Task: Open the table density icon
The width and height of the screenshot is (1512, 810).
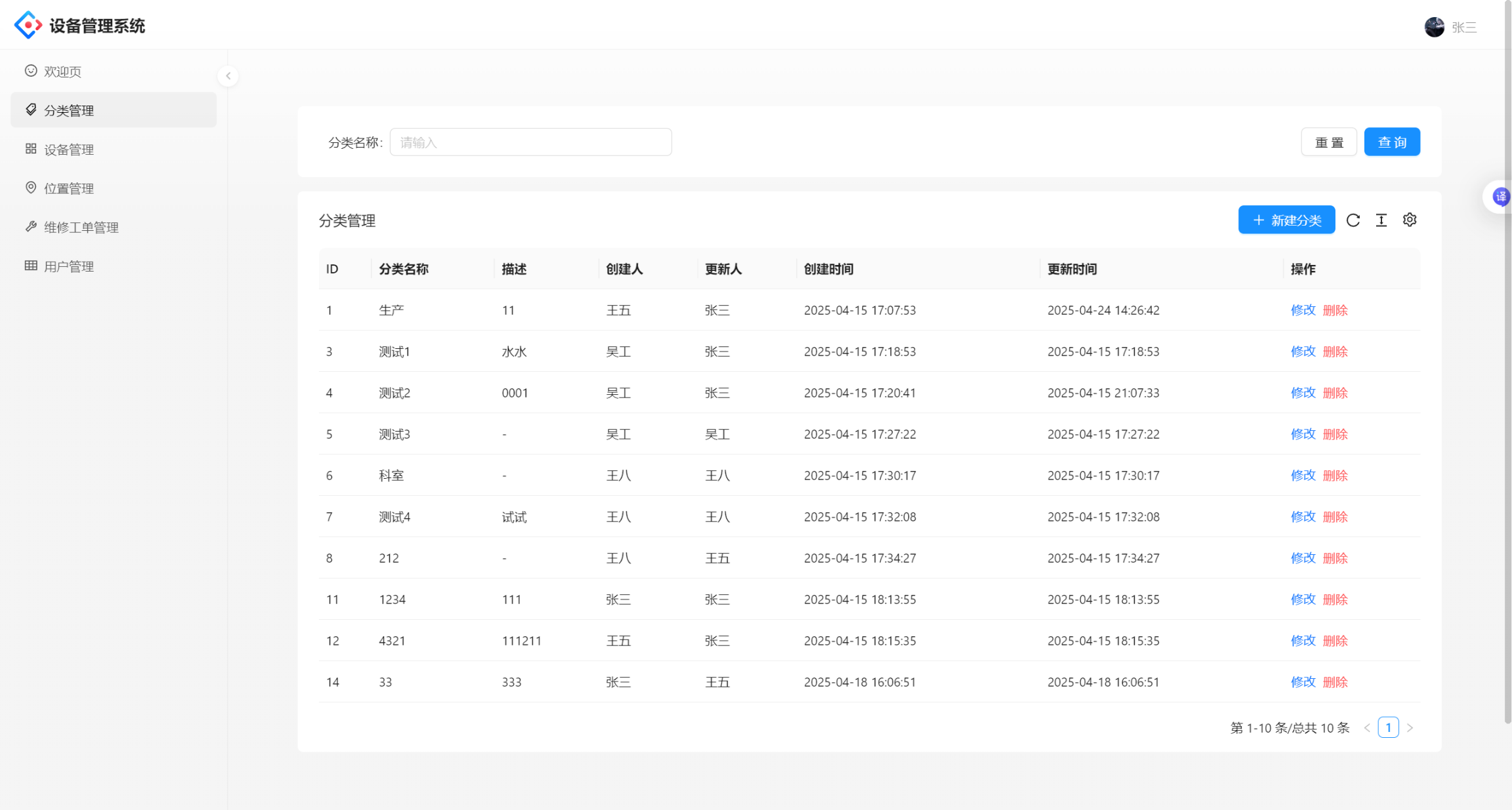Action: click(1381, 220)
